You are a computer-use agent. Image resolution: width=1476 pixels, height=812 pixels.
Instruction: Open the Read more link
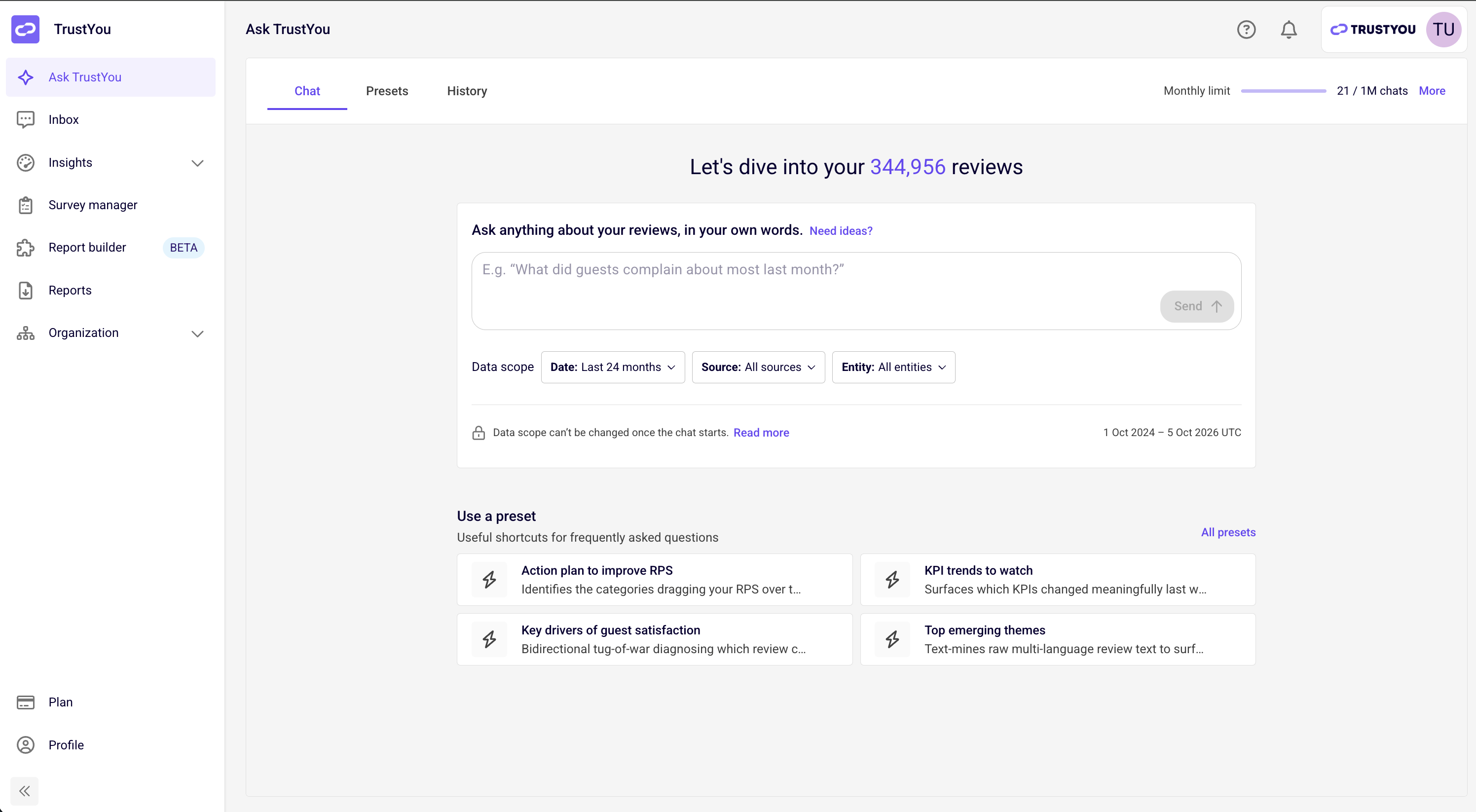pyautogui.click(x=761, y=433)
